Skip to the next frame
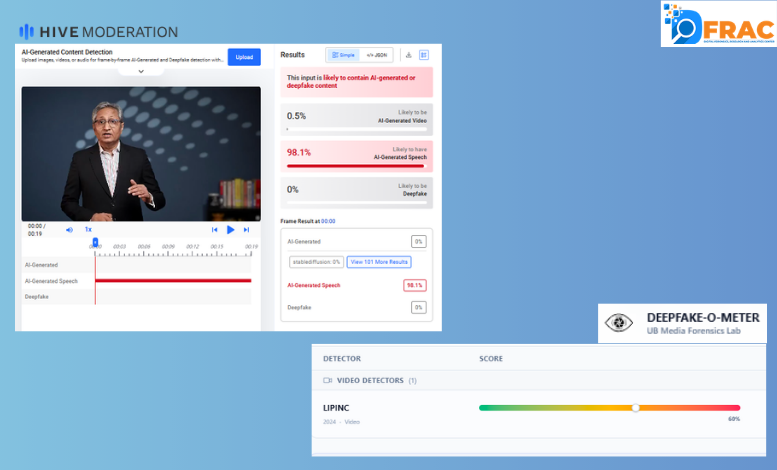This screenshot has width=777, height=470. point(246,230)
